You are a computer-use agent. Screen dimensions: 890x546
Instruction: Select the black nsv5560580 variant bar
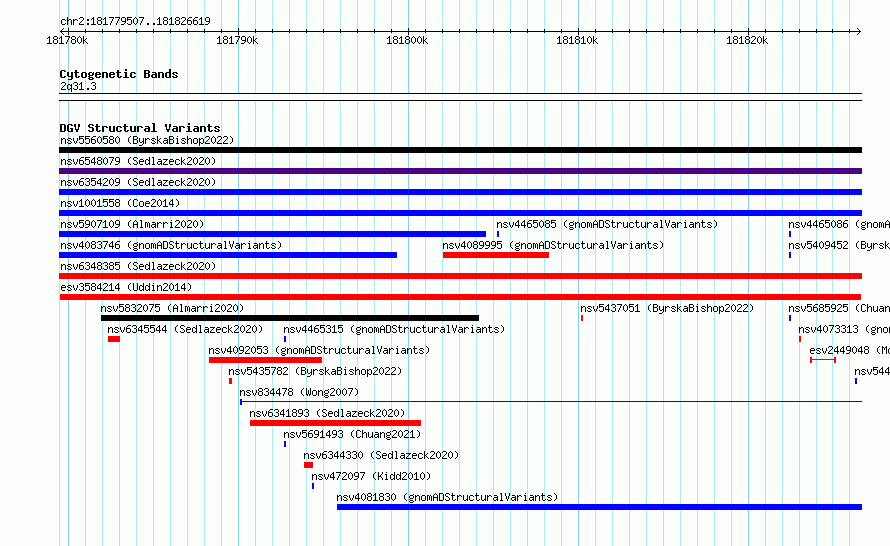460,150
